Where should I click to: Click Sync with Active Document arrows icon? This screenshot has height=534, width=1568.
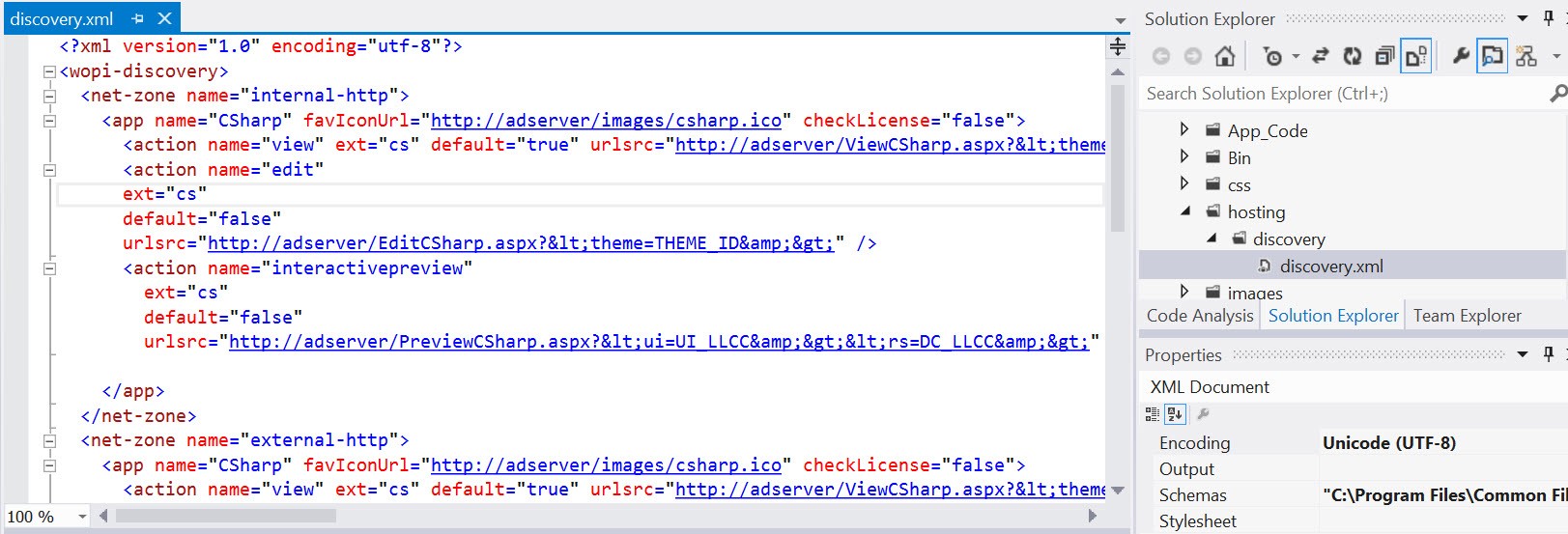1321,57
